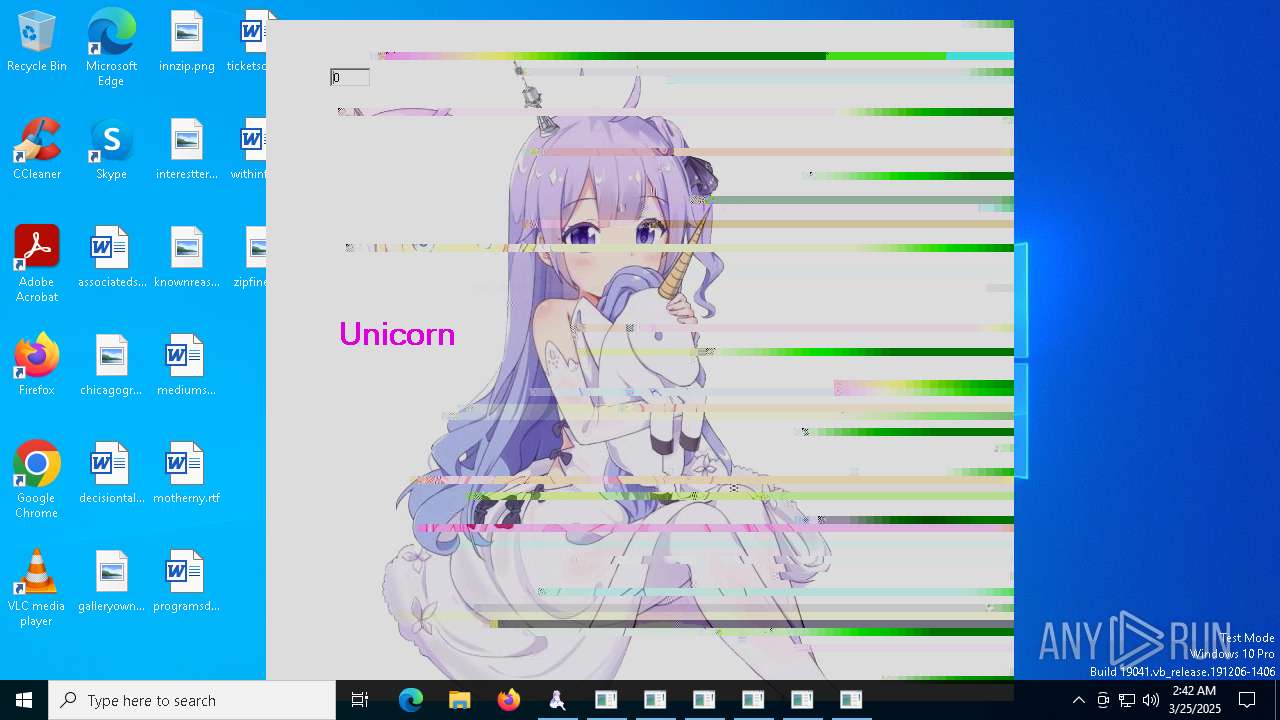
Task: Launch Microsoft Edge from the desktop
Action: pyautogui.click(x=111, y=48)
